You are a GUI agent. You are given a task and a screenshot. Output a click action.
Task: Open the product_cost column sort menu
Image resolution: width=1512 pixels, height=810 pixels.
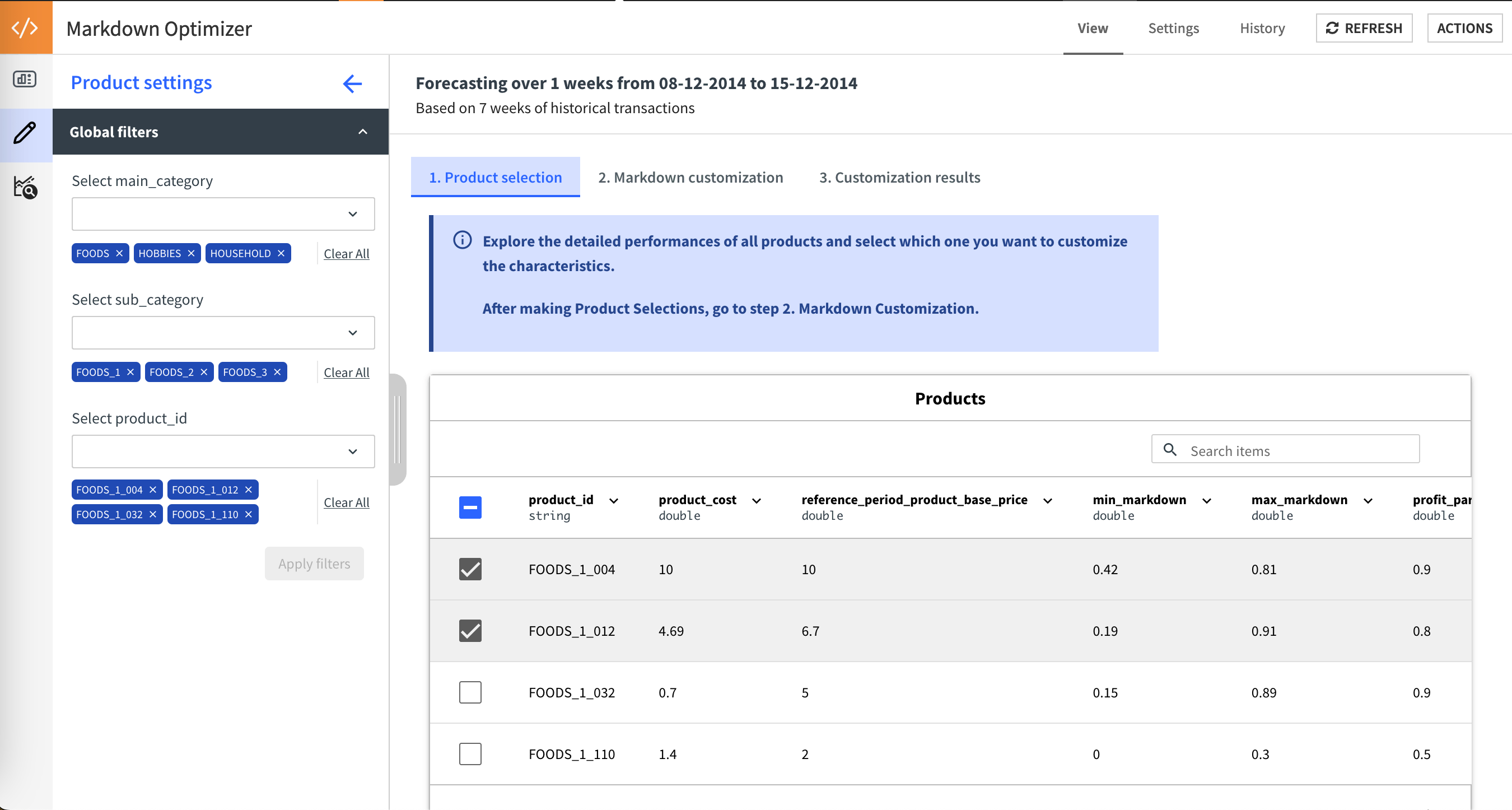pyautogui.click(x=757, y=501)
